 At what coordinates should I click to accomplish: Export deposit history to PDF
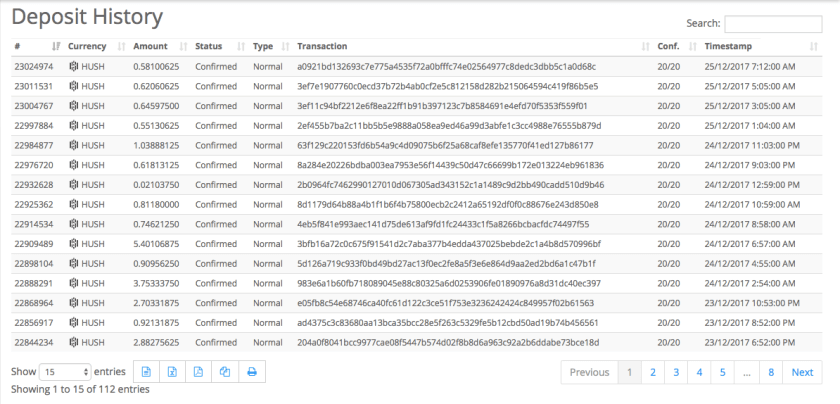click(199, 371)
